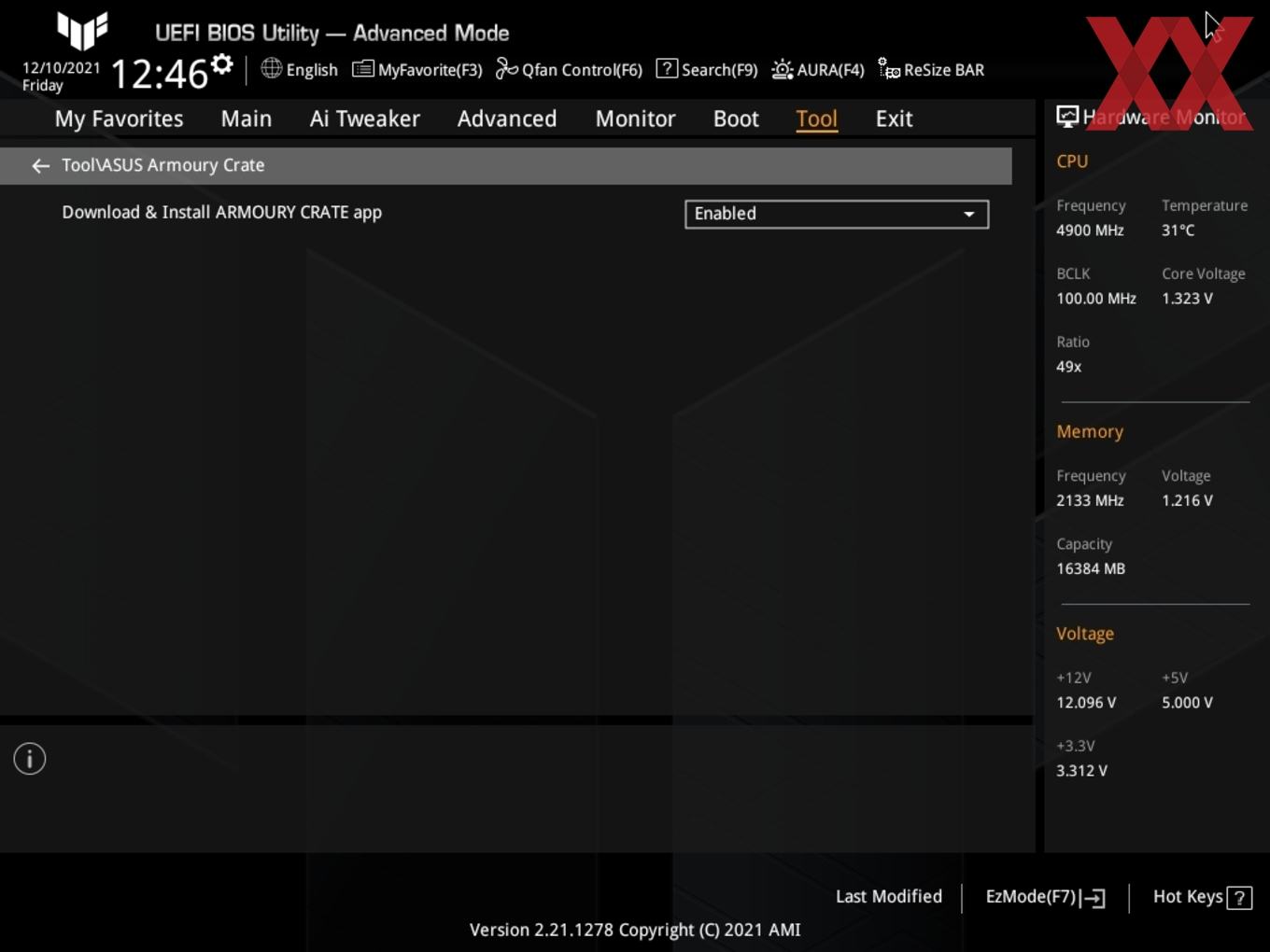The image size is (1270, 952).
Task: Click the globe language icon
Action: coord(271,68)
